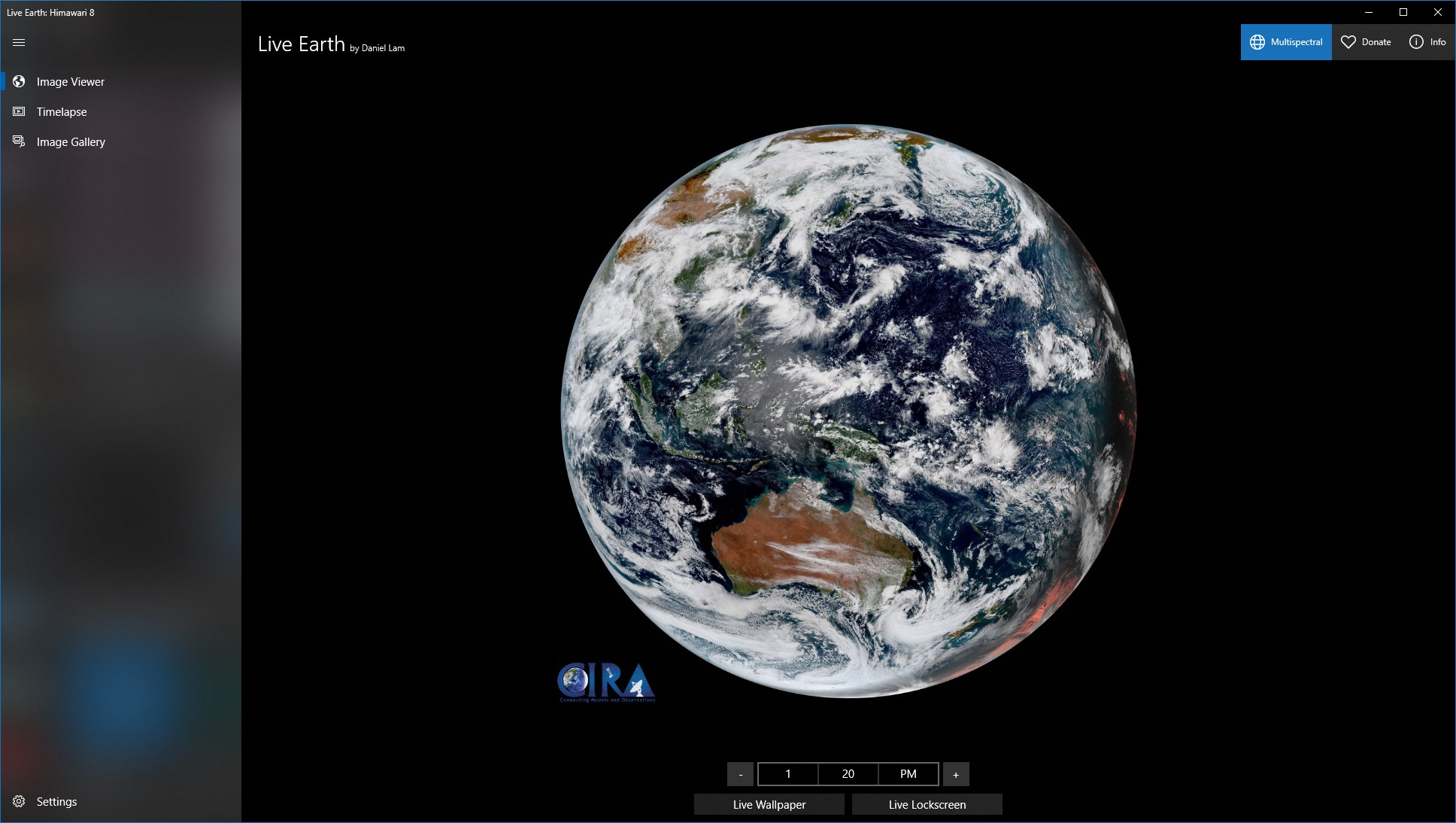Increase time with the plus button
The image size is (1456, 823).
[955, 774]
